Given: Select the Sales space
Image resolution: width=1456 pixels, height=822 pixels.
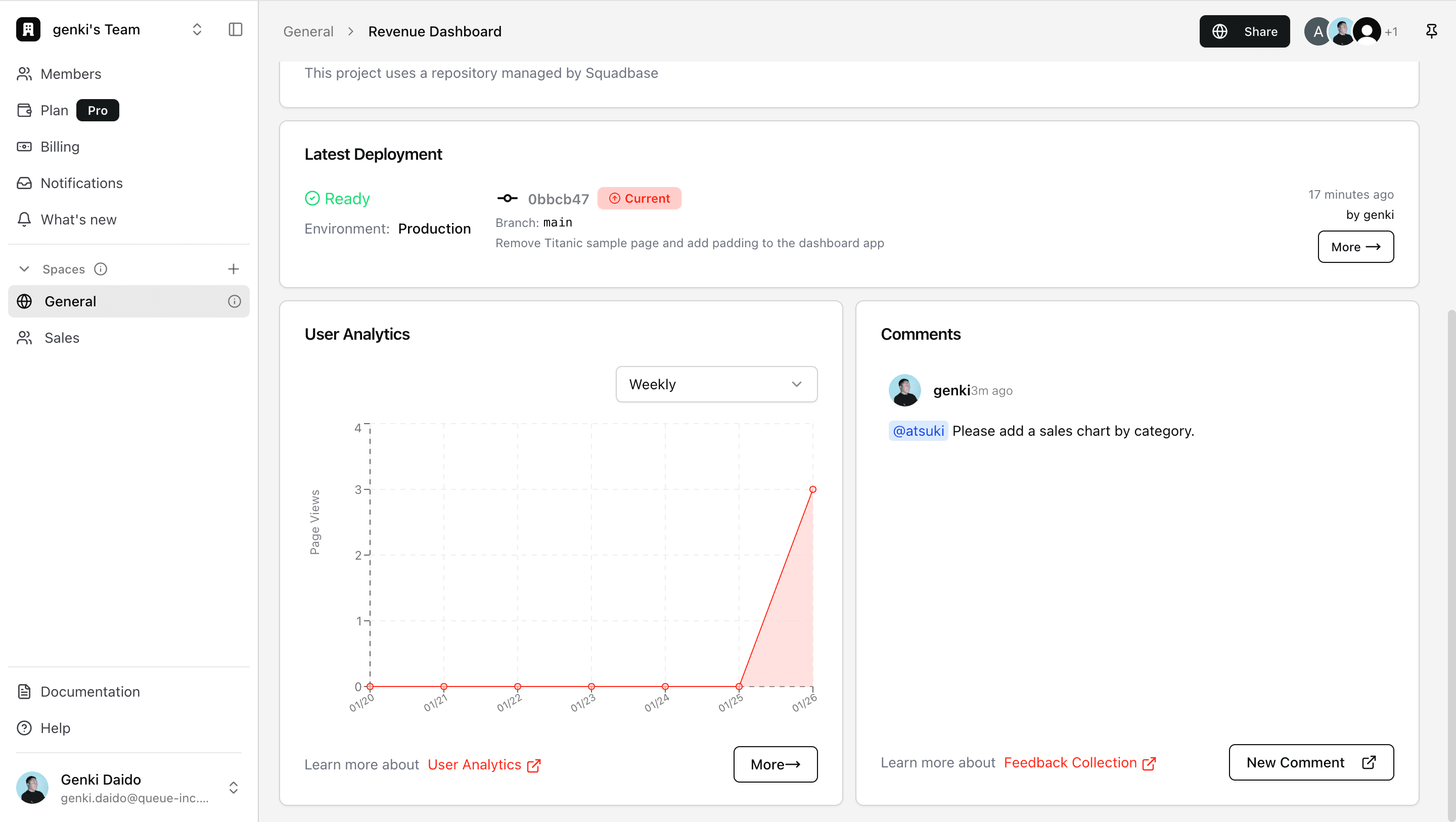Looking at the screenshot, I should [62, 338].
